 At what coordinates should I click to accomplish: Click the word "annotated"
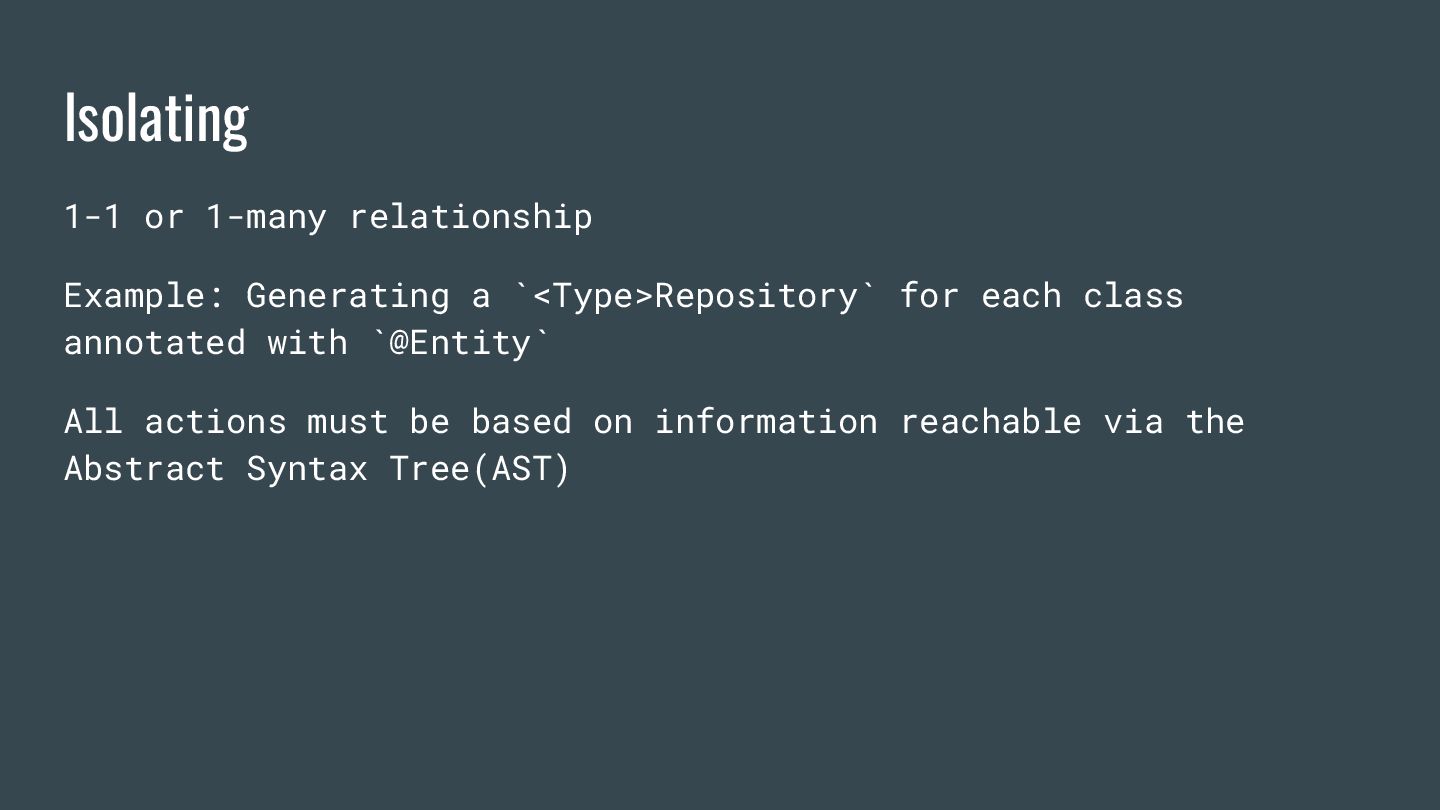click(154, 343)
